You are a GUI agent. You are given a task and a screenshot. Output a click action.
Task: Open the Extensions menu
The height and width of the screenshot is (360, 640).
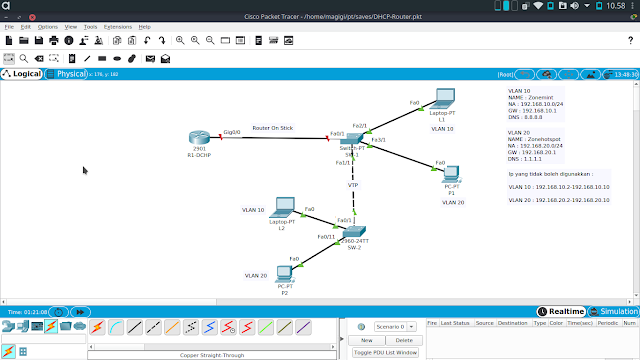tap(118, 27)
